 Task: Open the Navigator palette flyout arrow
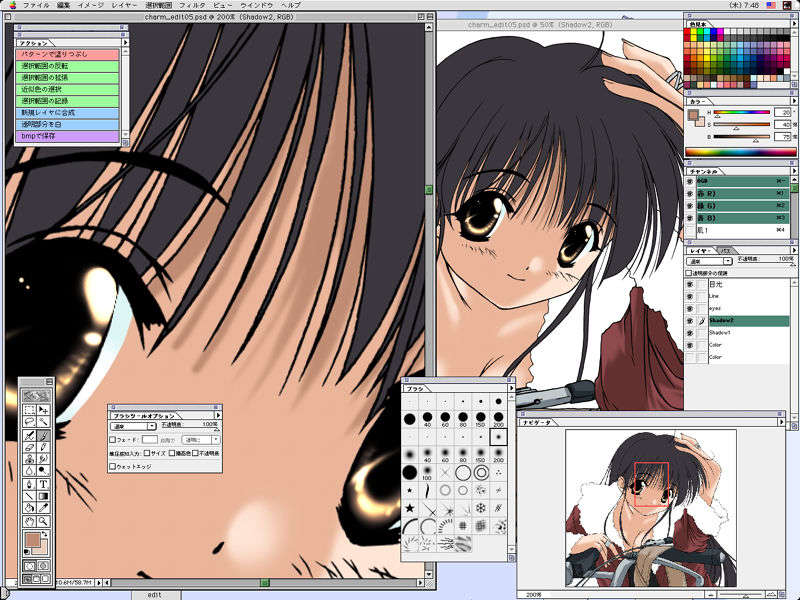[x=781, y=422]
